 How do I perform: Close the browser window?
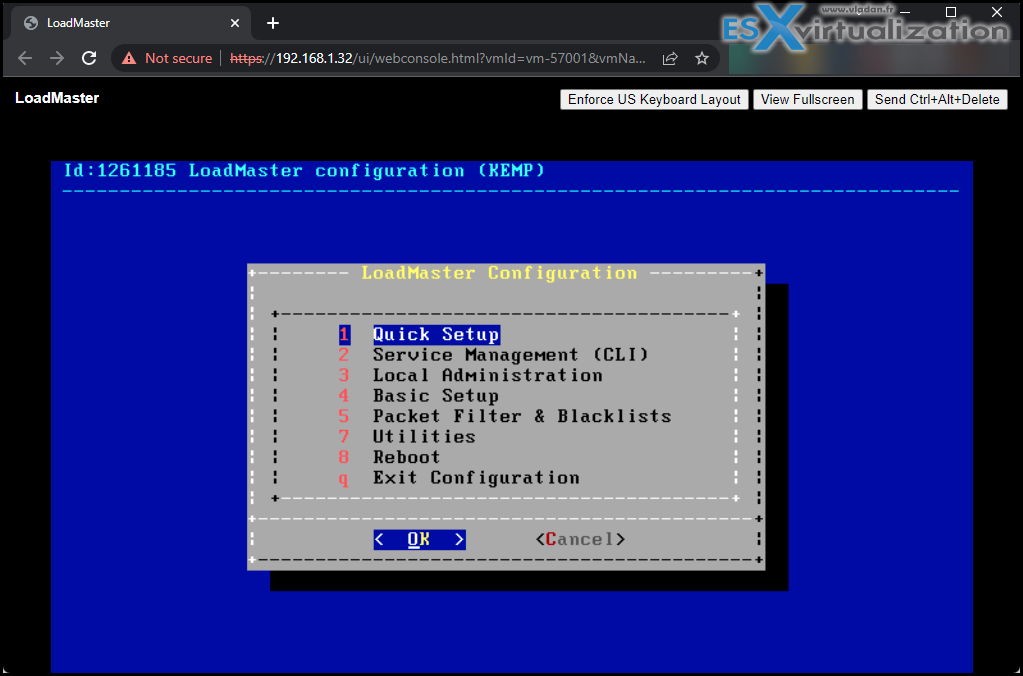coord(996,12)
